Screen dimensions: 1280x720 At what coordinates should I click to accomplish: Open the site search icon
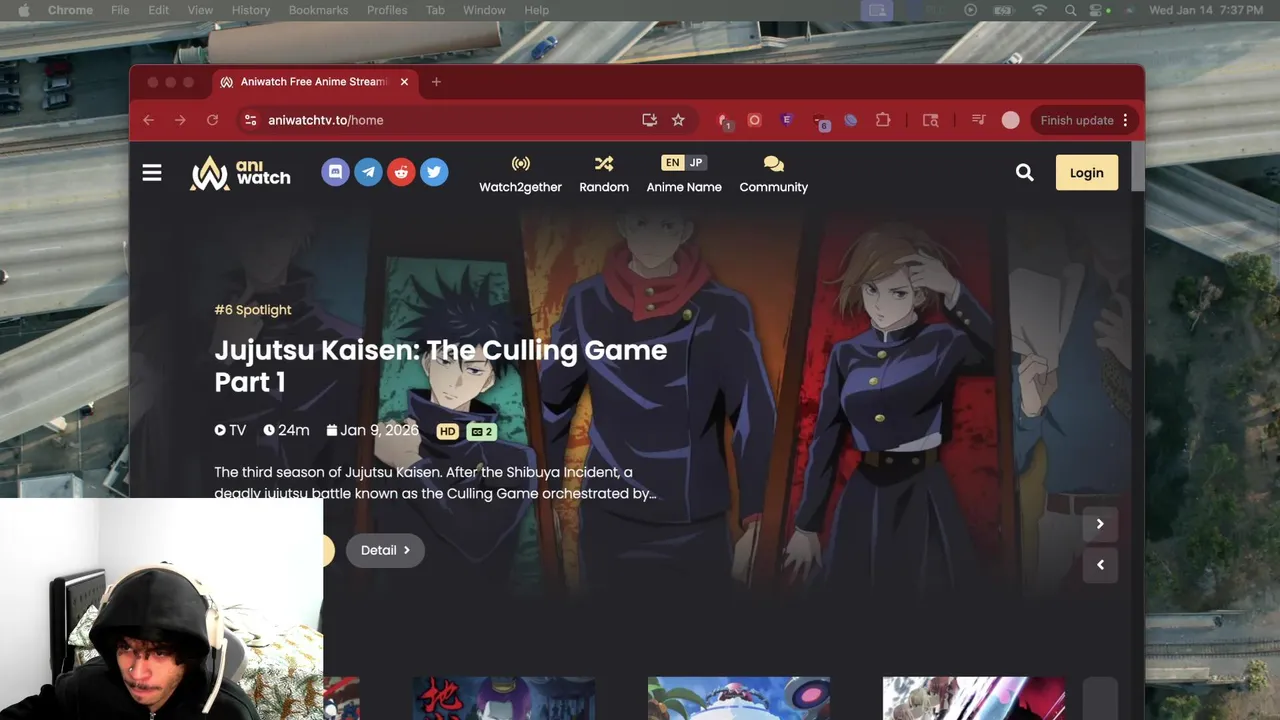[1024, 172]
